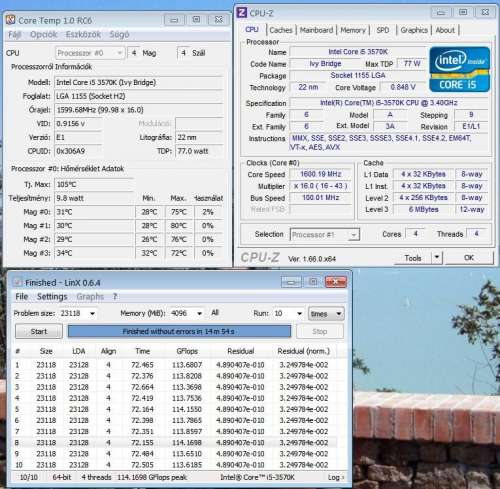
Task: Select result row 1 with time 72.465
Action: [x=175, y=365]
